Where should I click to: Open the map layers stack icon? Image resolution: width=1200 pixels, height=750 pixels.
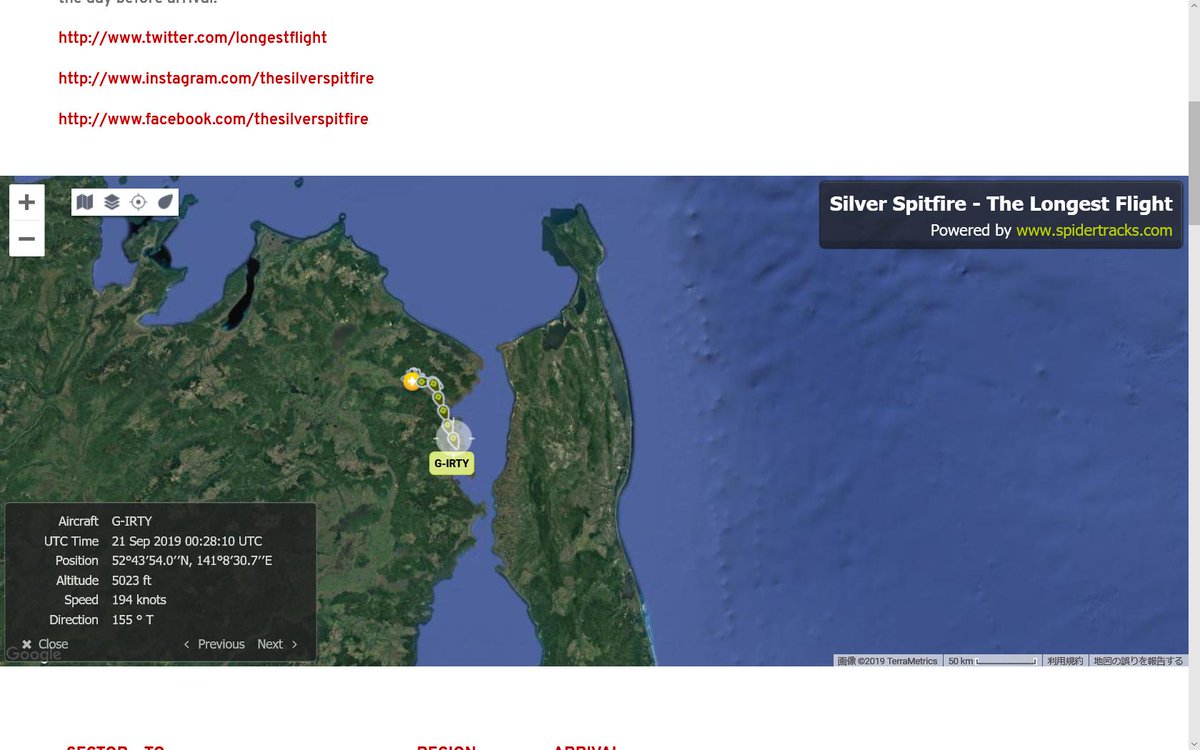(x=112, y=202)
